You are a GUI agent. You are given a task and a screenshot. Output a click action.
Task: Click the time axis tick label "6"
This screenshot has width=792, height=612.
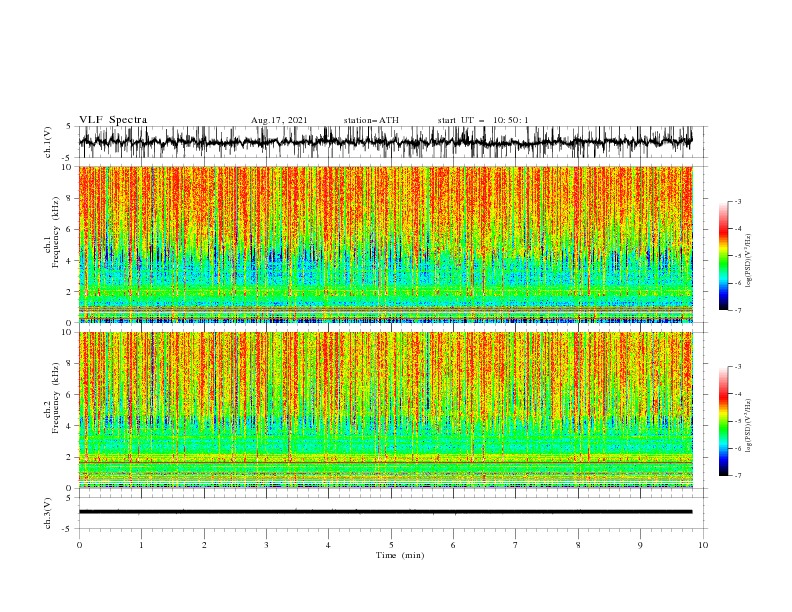[453, 545]
